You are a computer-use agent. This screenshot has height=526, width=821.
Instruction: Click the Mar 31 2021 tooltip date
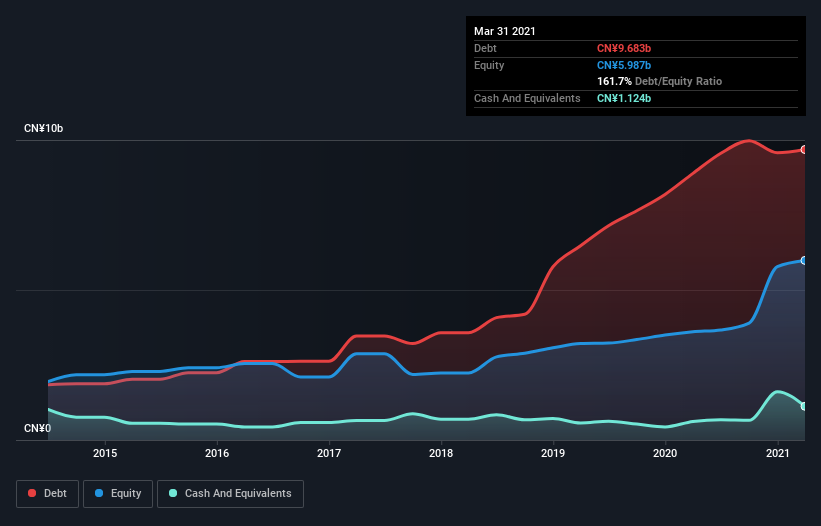click(x=505, y=31)
